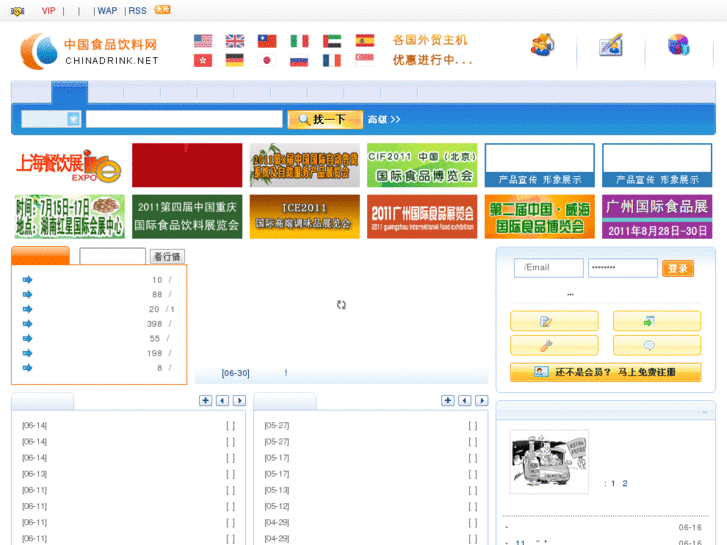Select the United States flag icon
The height and width of the screenshot is (545, 727).
click(x=203, y=41)
